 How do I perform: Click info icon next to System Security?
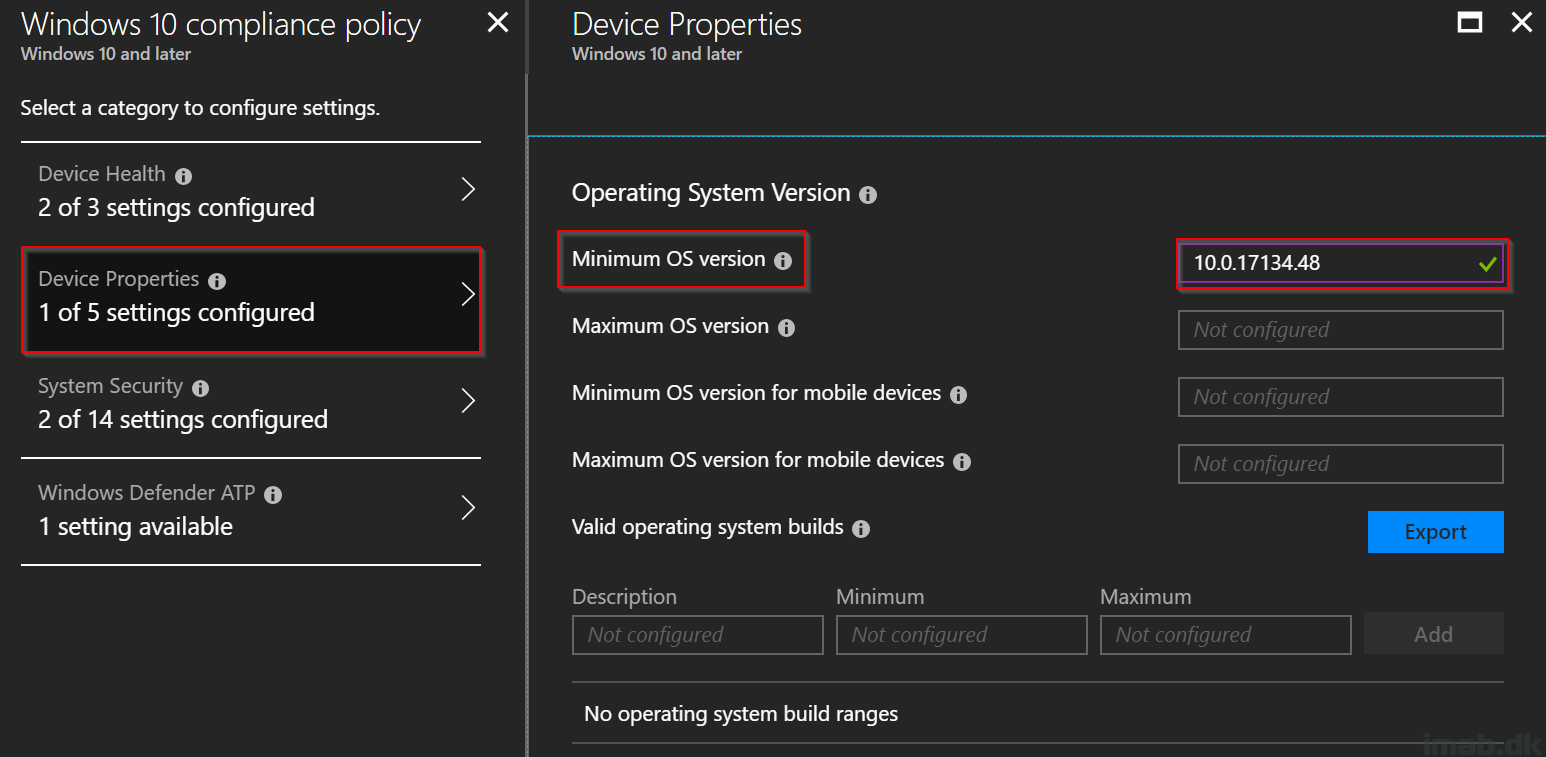(200, 388)
